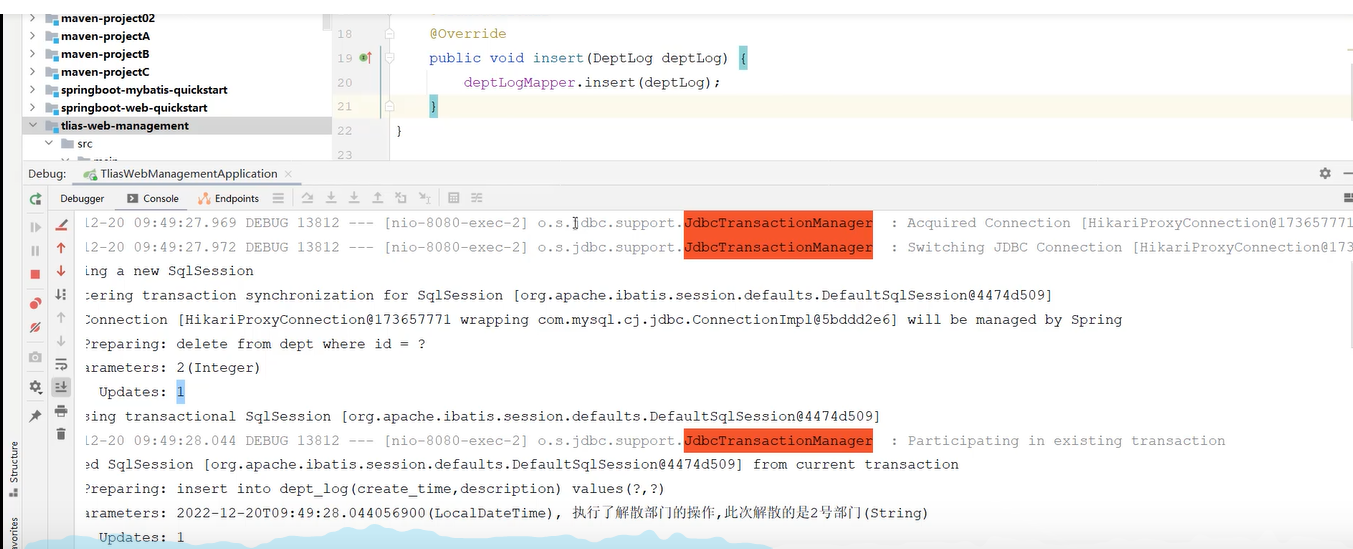The image size is (1353, 549).
Task: Open View Breakpoints icon in debug sidebar
Action: pyautogui.click(x=36, y=303)
